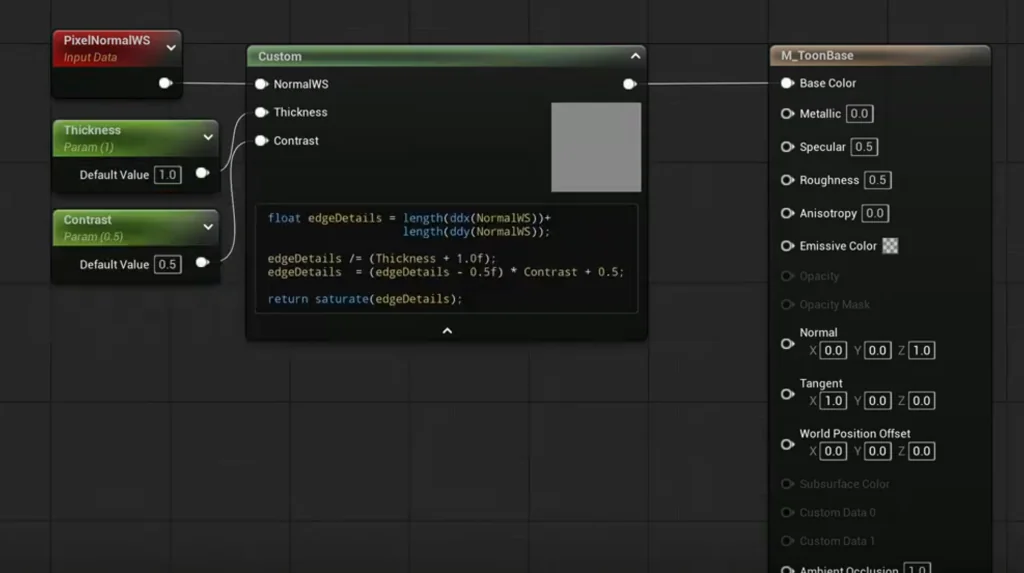The width and height of the screenshot is (1024, 573).
Task: Edit World Position Offset Y value
Action: click(x=877, y=451)
